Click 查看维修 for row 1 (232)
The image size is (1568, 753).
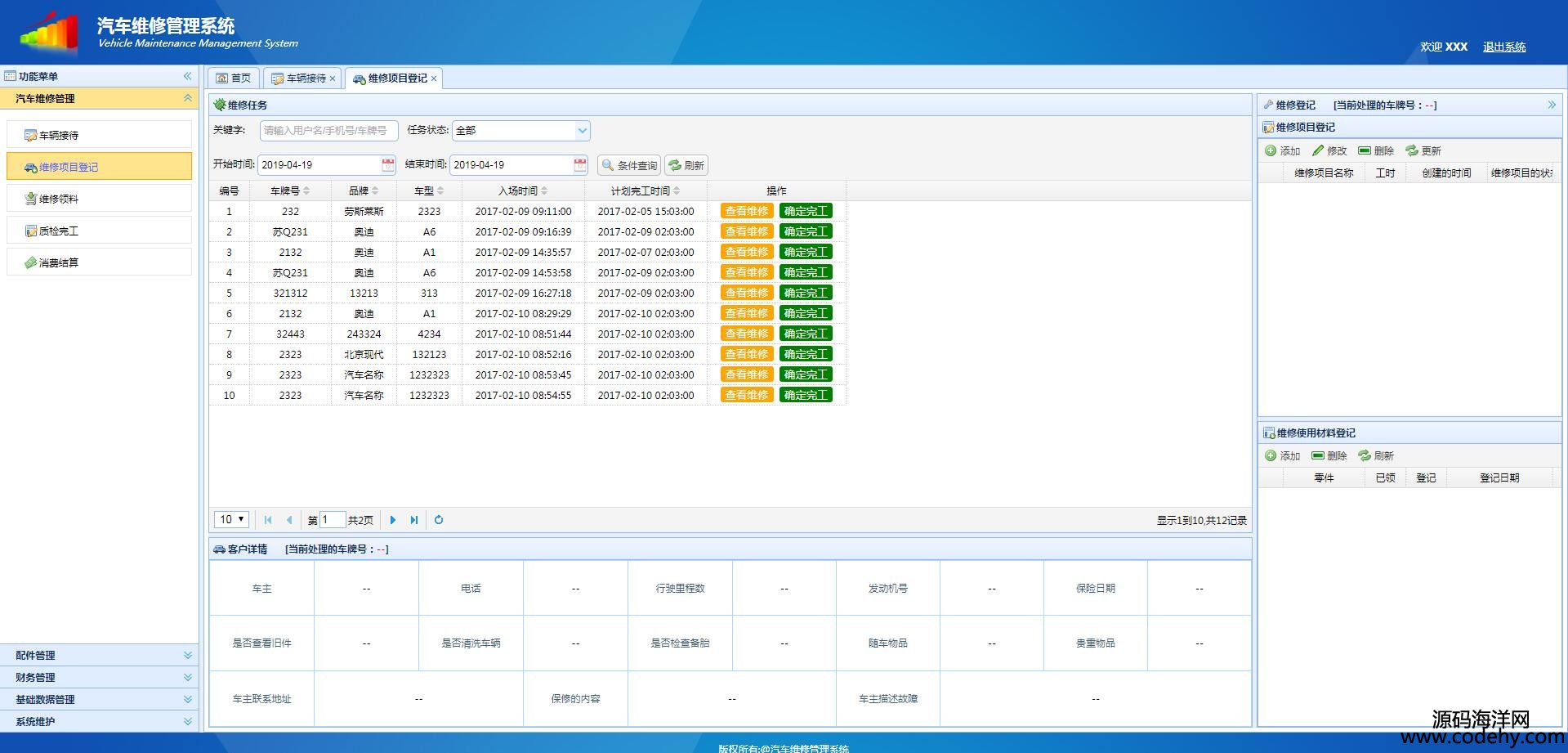(747, 211)
